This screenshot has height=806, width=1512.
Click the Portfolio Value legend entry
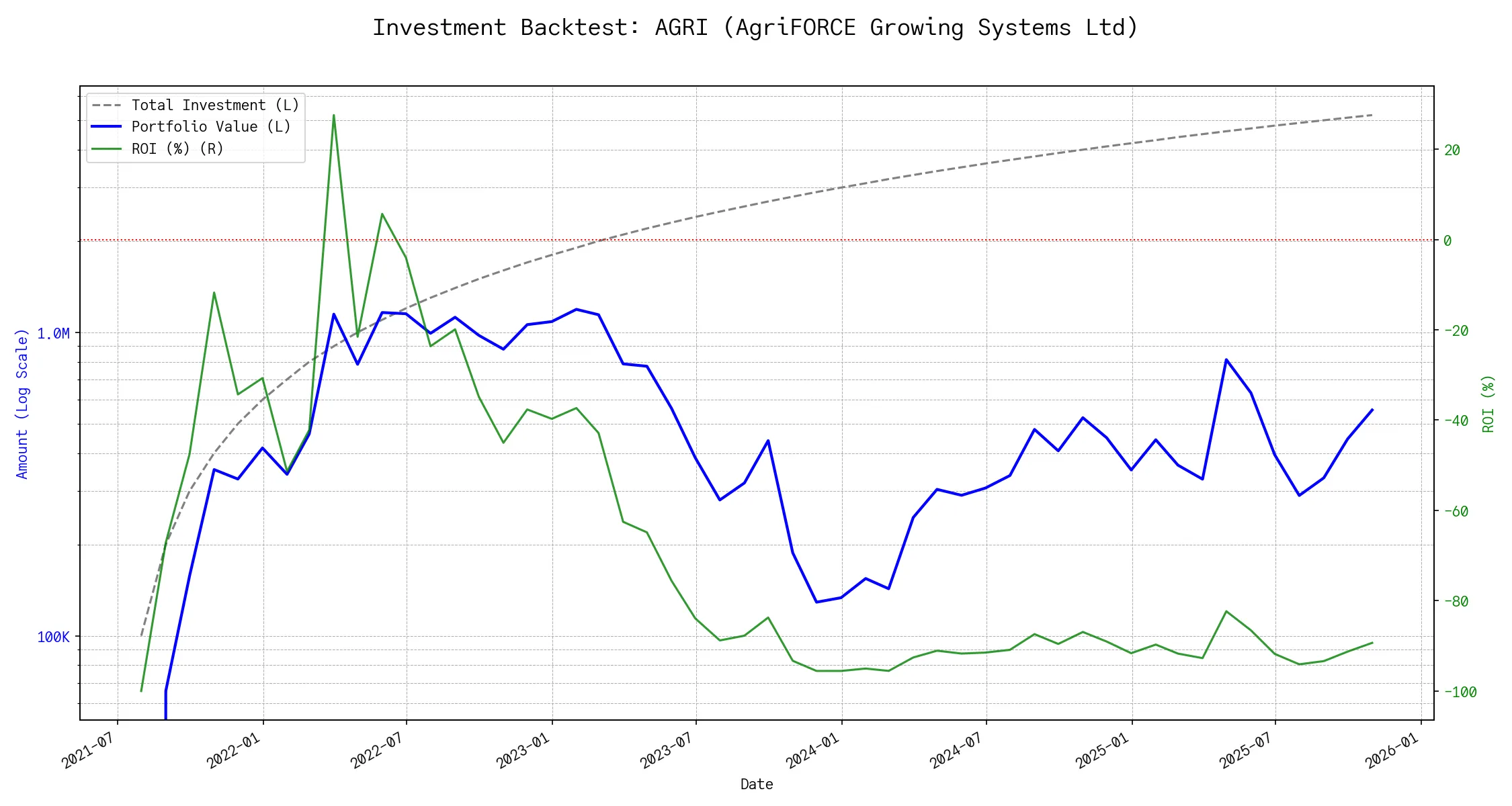[211, 127]
